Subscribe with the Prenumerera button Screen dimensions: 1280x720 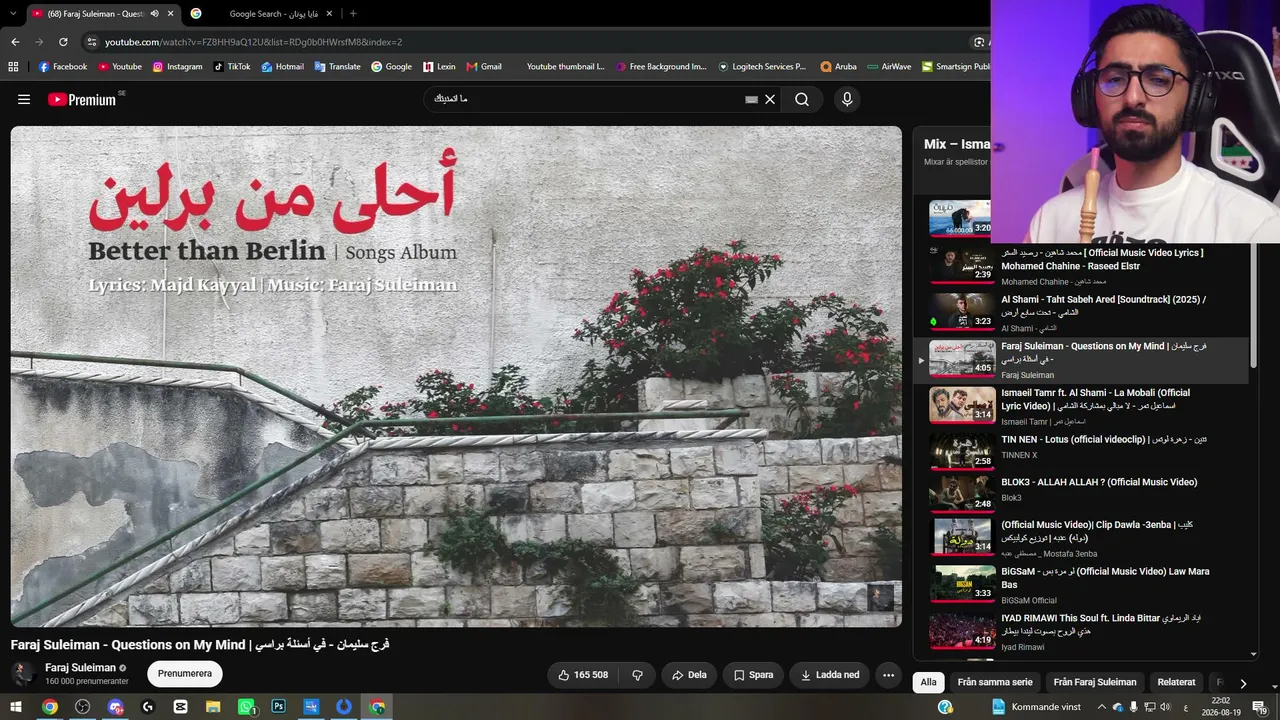tap(185, 674)
